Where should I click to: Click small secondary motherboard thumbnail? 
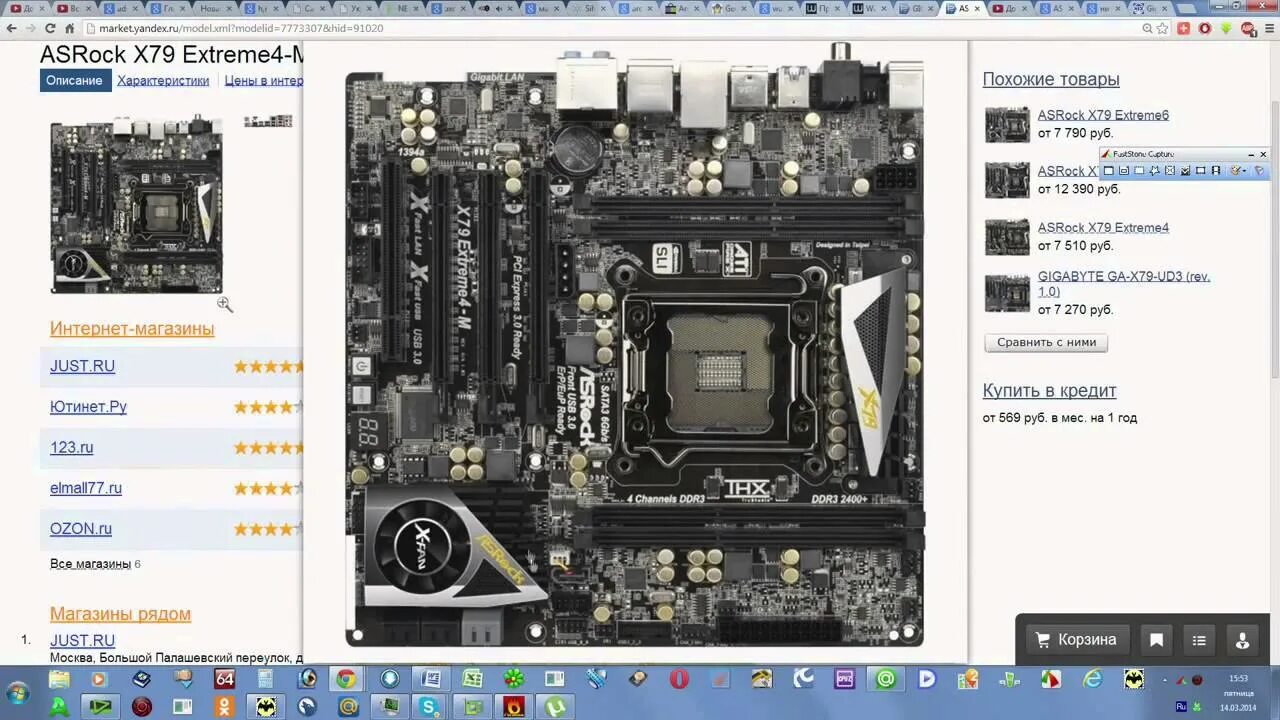point(268,121)
